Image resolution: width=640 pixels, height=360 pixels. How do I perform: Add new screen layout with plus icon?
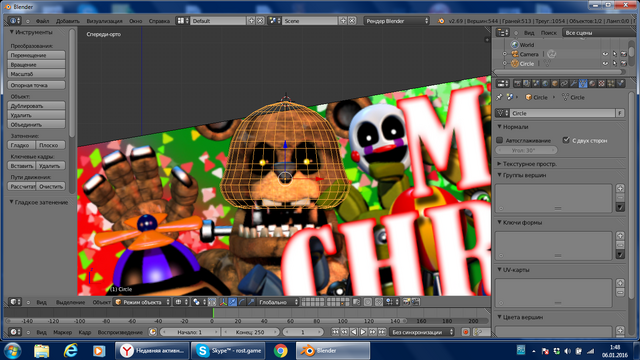coord(251,21)
